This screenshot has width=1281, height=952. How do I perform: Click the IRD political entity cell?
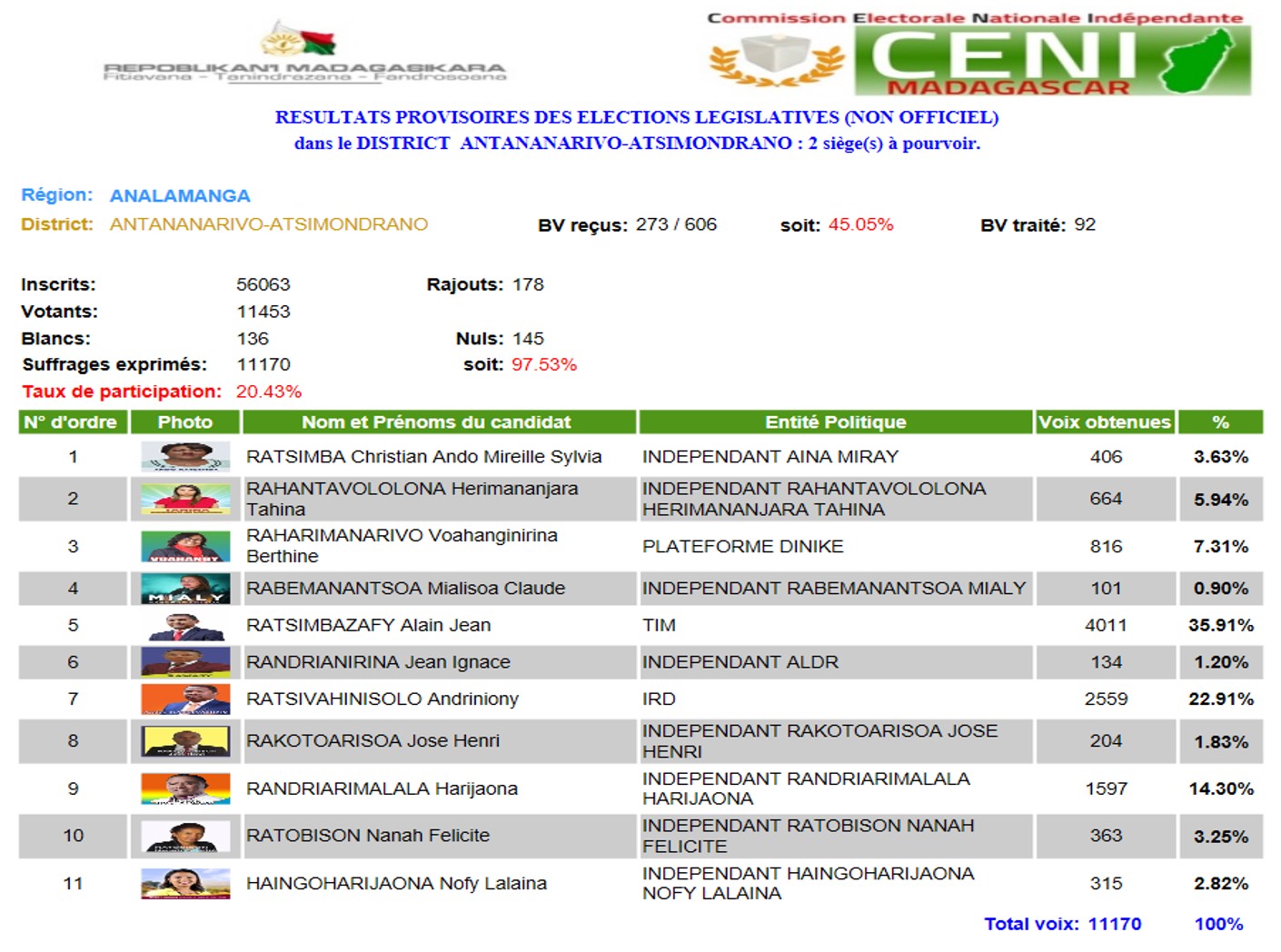tap(659, 699)
